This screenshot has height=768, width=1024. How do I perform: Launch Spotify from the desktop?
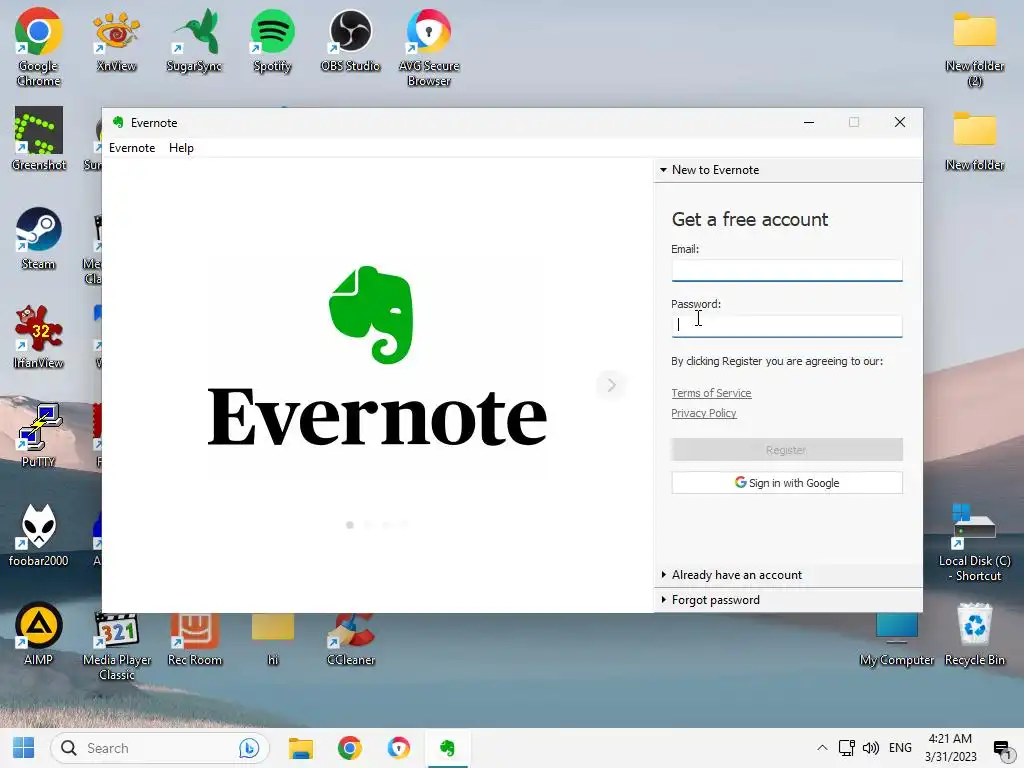(272, 40)
